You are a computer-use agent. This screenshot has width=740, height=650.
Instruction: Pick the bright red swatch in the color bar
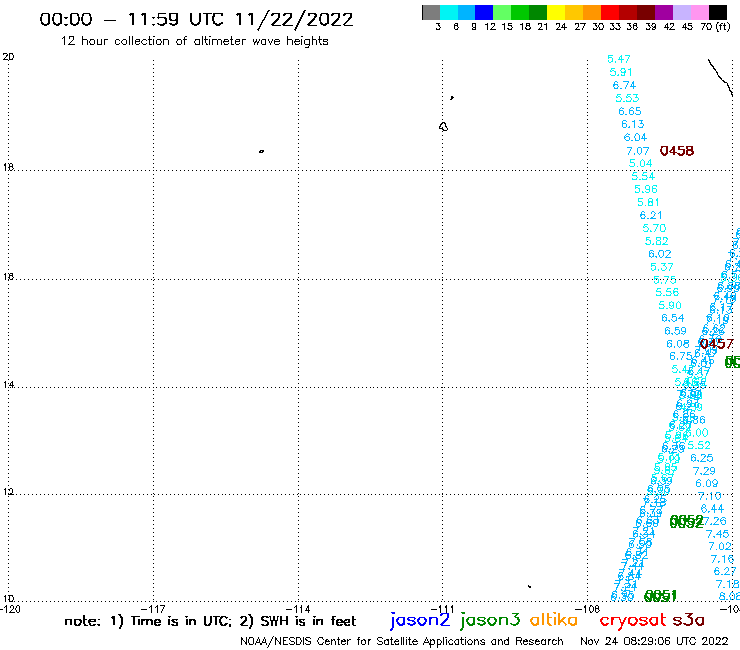[x=610, y=13]
